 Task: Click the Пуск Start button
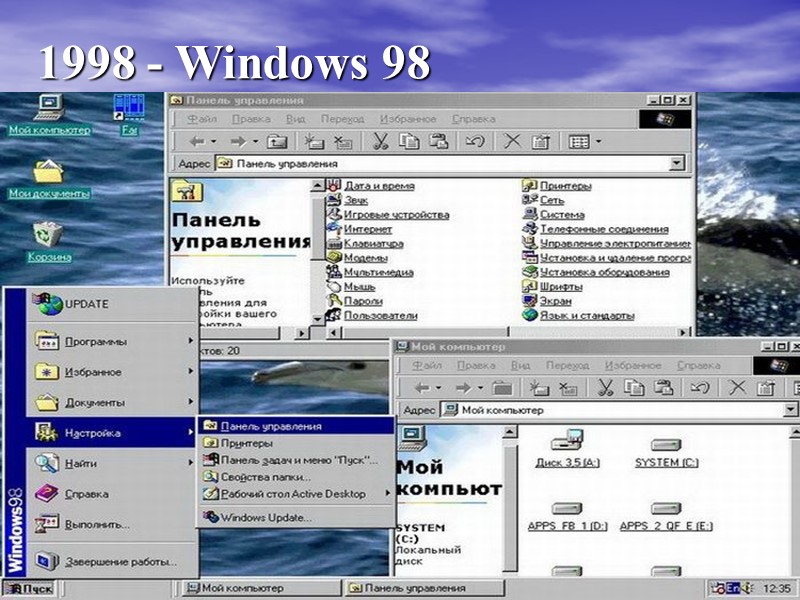(28, 589)
